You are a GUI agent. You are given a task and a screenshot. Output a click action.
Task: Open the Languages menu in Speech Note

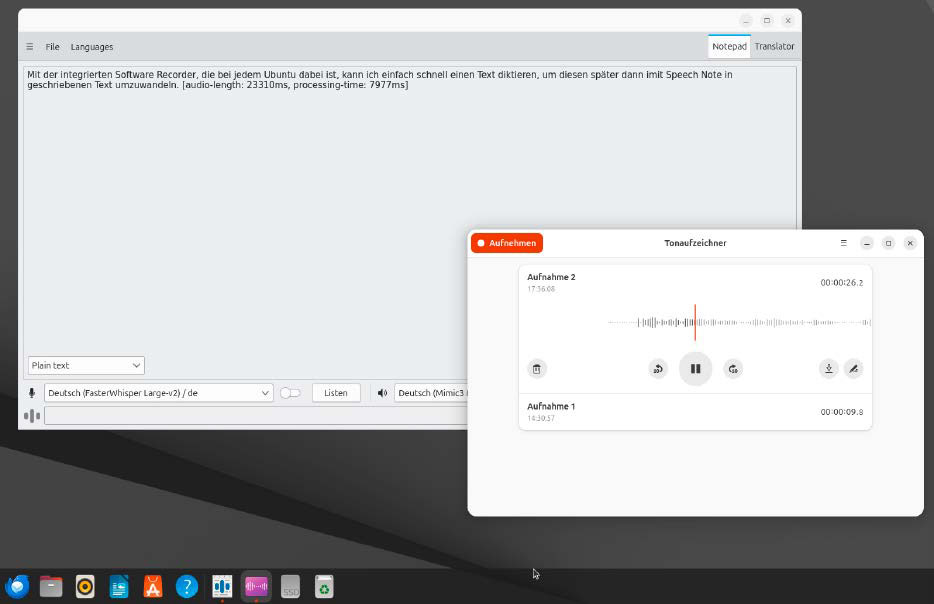(x=92, y=46)
